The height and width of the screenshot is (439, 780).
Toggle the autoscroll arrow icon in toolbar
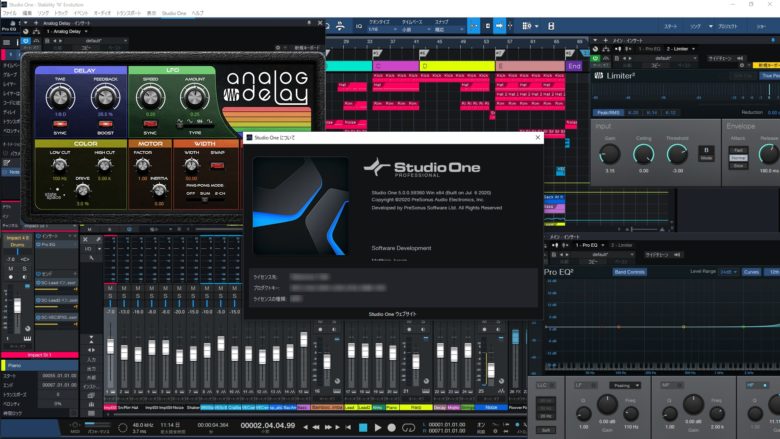click(499, 26)
